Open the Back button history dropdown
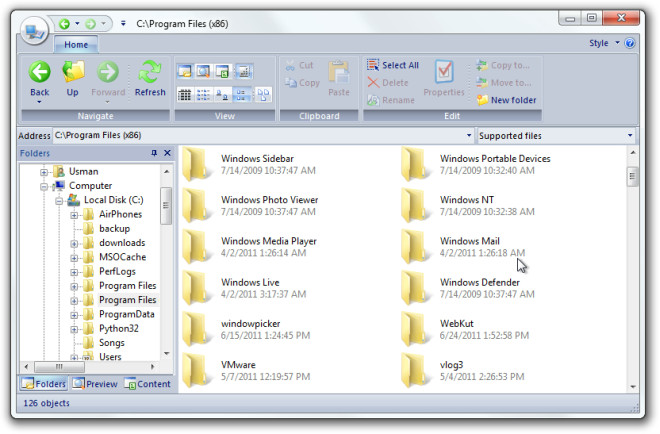The width and height of the screenshot is (660, 434). tap(39, 102)
